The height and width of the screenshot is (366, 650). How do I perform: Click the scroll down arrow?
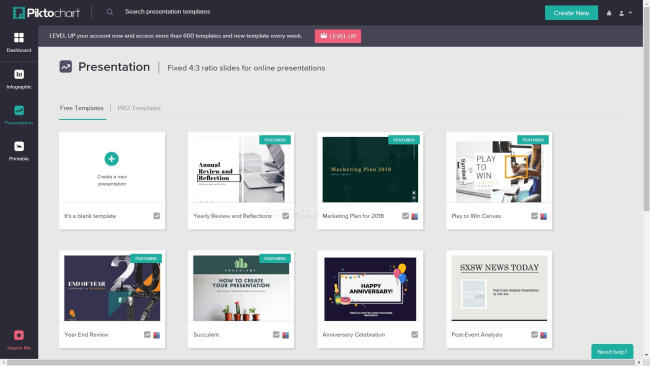point(646,355)
